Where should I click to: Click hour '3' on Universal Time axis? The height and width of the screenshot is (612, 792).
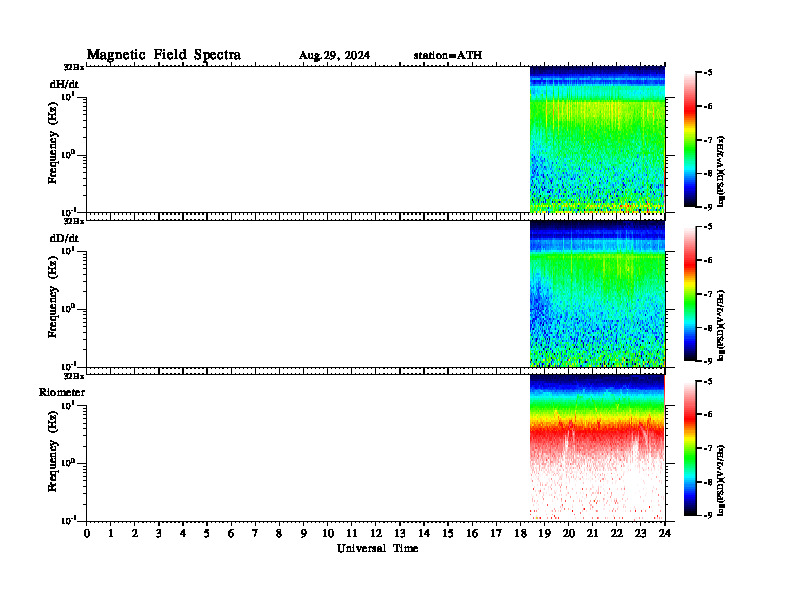pyautogui.click(x=159, y=534)
